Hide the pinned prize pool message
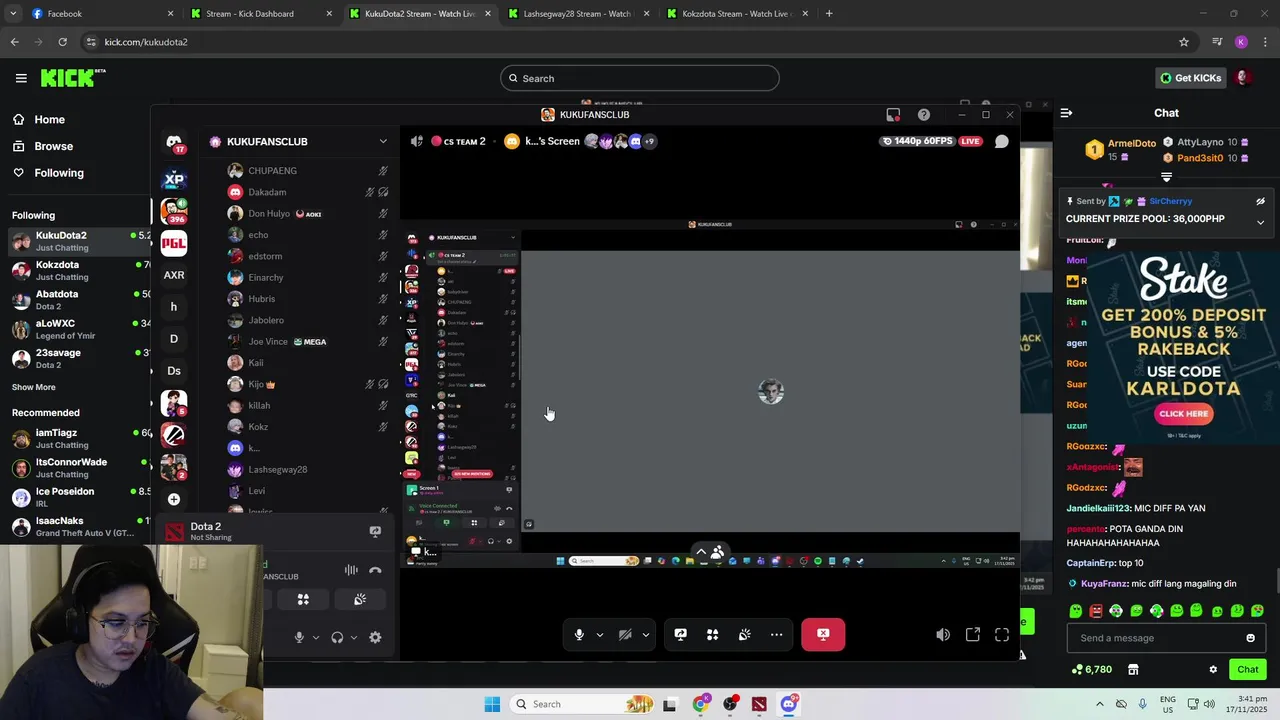1280x720 pixels. tap(1260, 201)
